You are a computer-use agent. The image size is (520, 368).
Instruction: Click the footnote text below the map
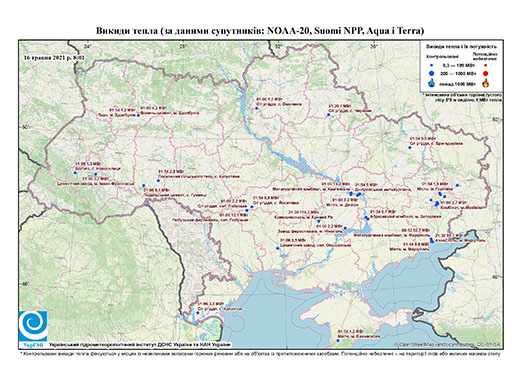pyautogui.click(x=260, y=353)
